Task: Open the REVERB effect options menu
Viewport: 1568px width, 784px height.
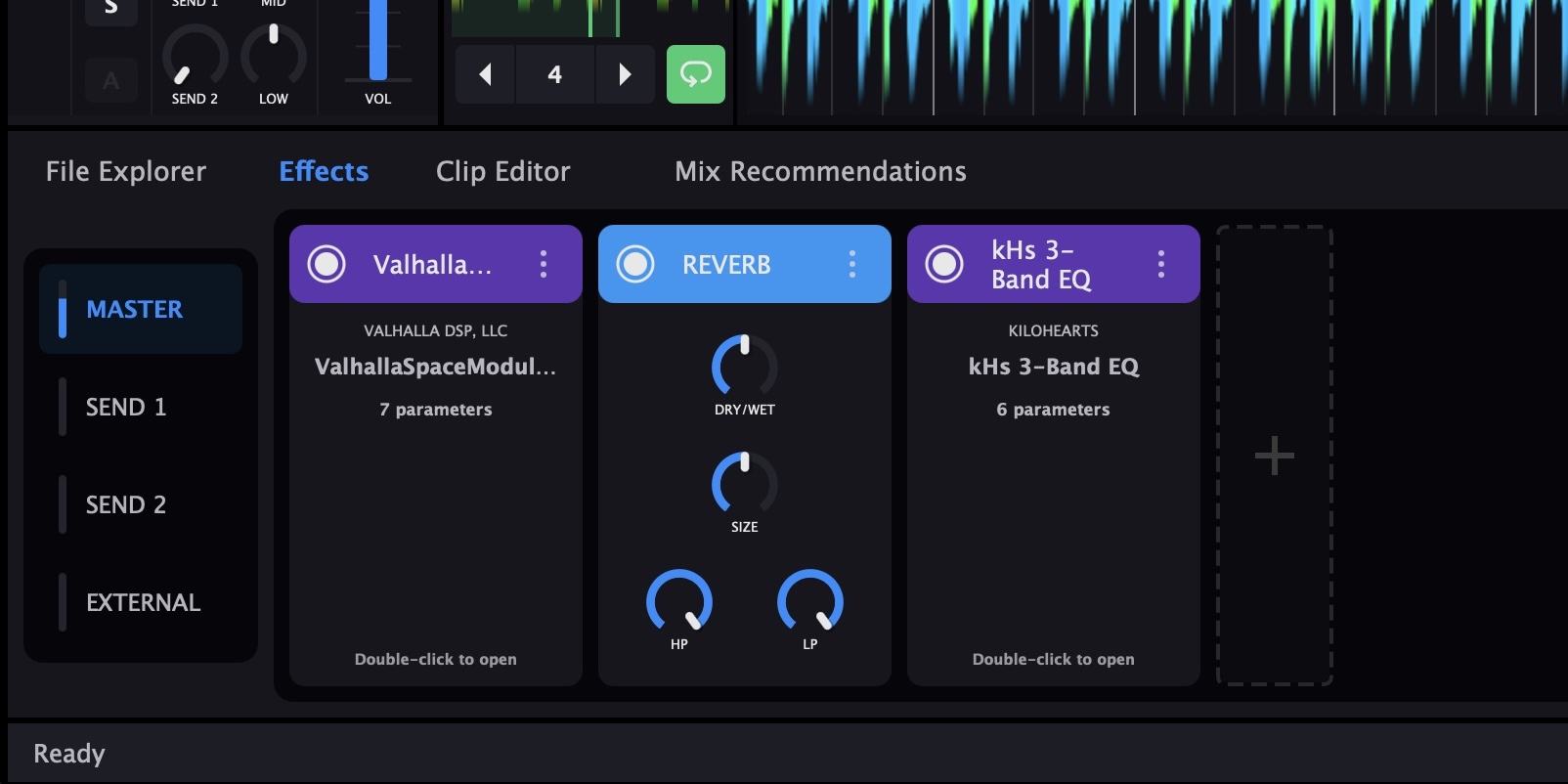Action: point(852,264)
